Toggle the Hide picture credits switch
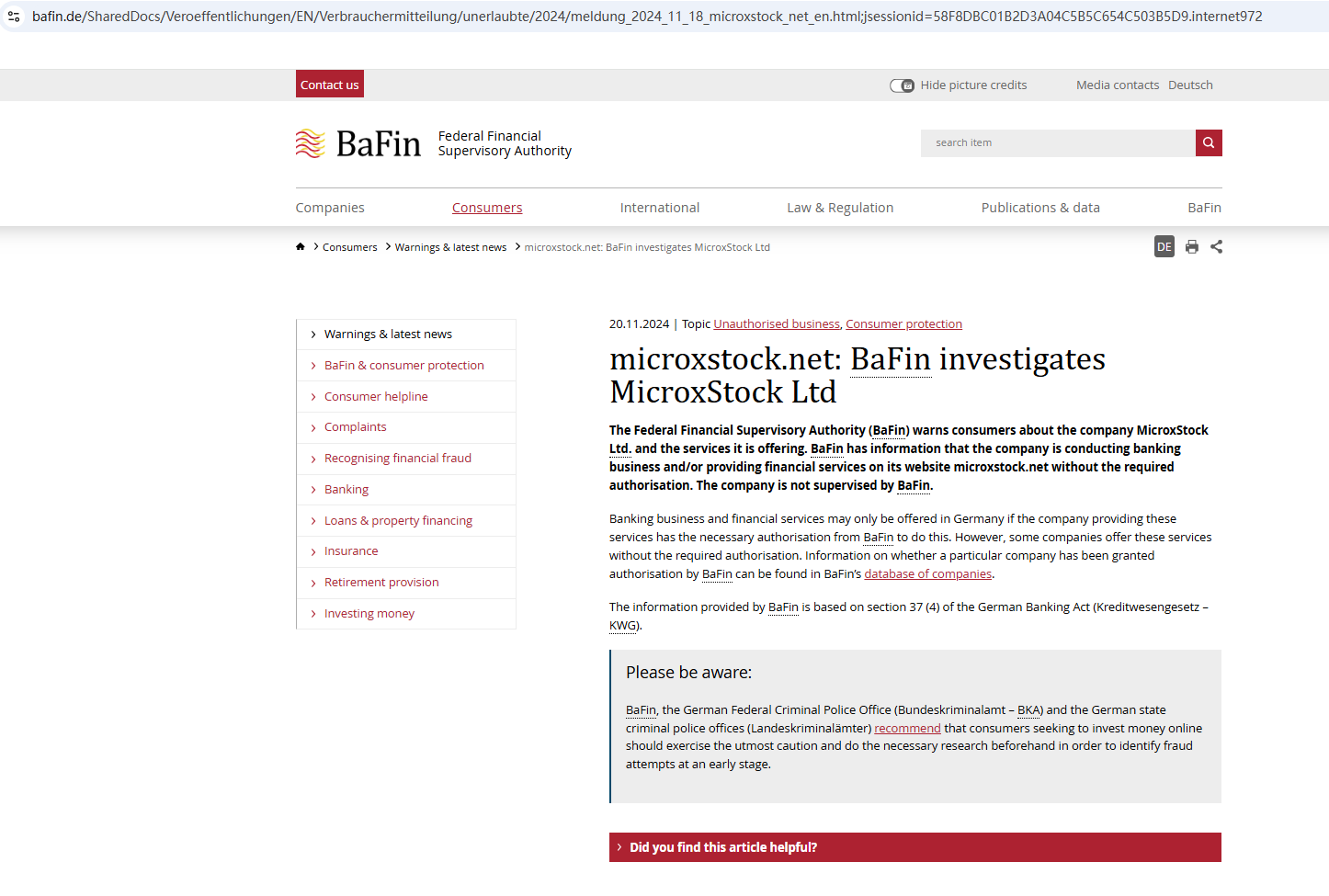 [x=902, y=85]
